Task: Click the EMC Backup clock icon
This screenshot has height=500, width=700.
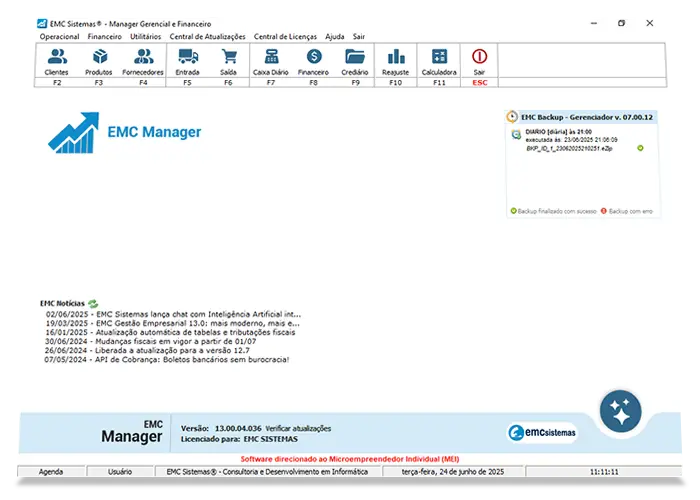Action: pyautogui.click(x=512, y=117)
